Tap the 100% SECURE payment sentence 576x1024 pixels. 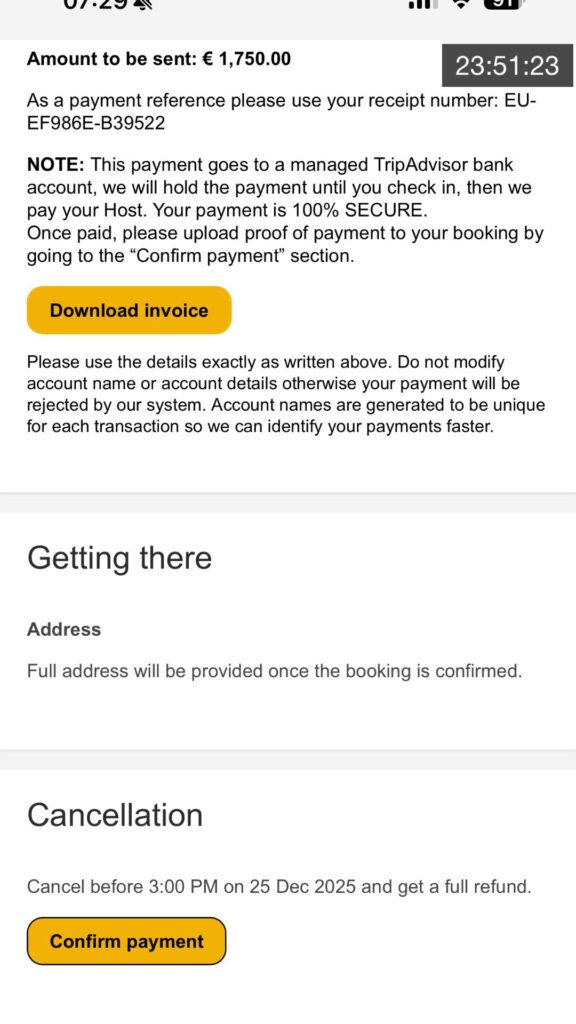pos(290,211)
